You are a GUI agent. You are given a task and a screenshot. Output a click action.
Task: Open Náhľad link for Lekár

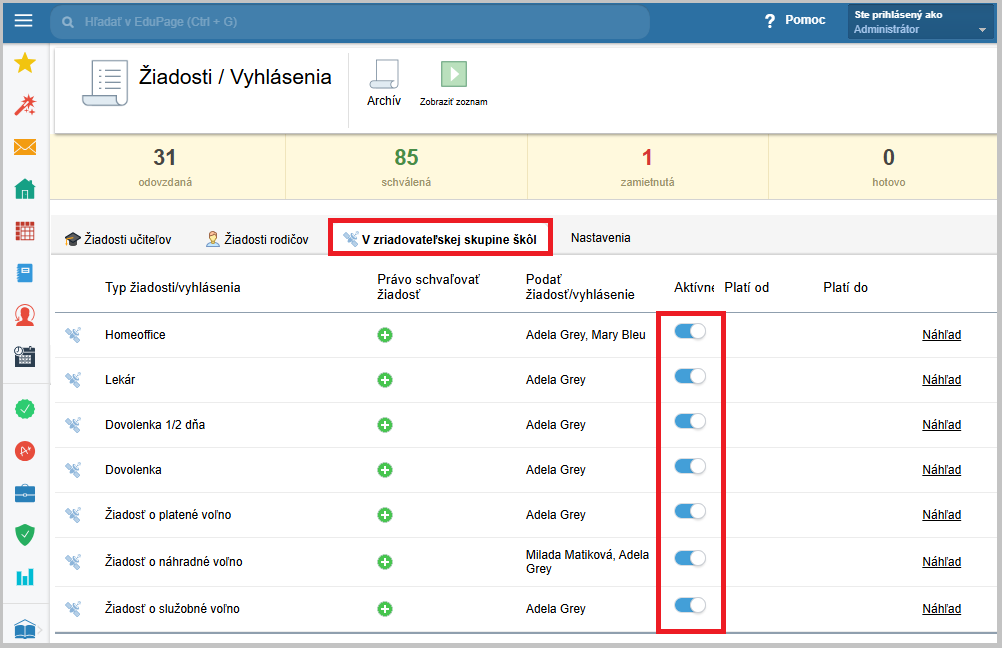[941, 380]
